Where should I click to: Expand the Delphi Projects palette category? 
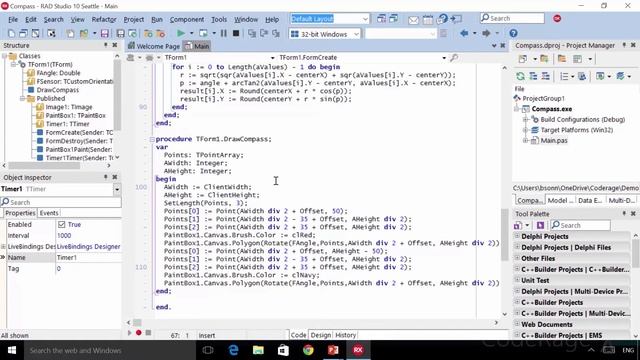517,236
